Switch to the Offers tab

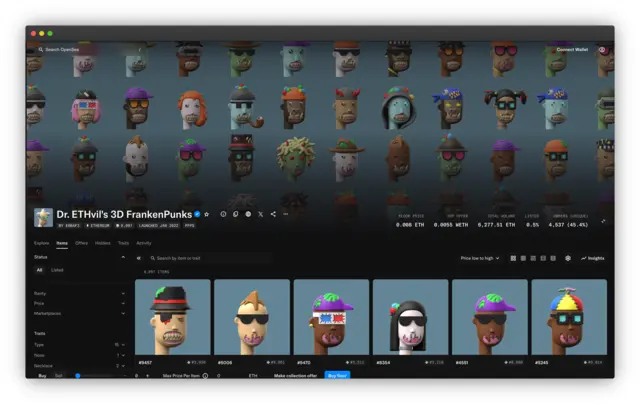tap(81, 243)
